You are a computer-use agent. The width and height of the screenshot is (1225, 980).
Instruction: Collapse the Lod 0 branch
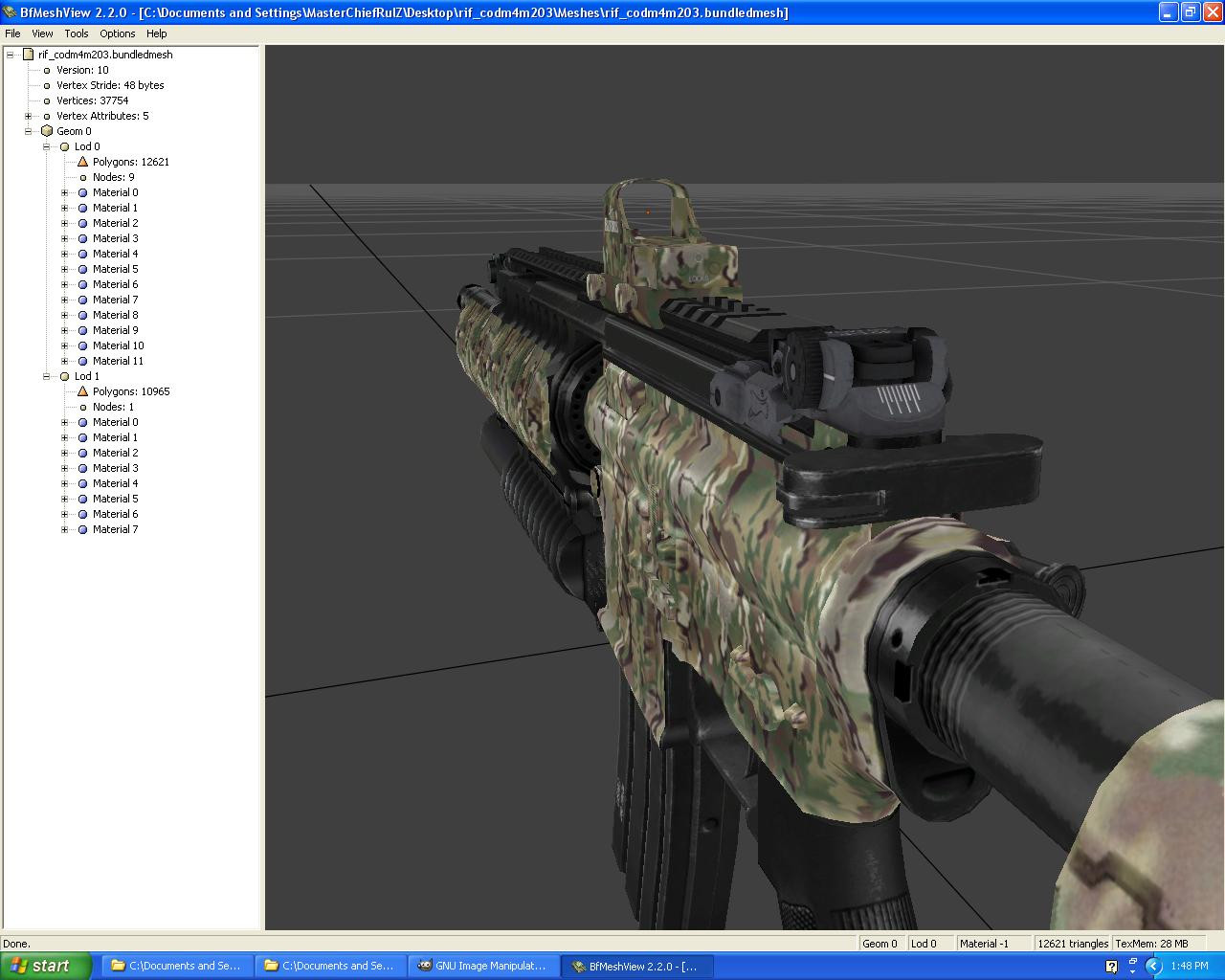pyautogui.click(x=46, y=146)
